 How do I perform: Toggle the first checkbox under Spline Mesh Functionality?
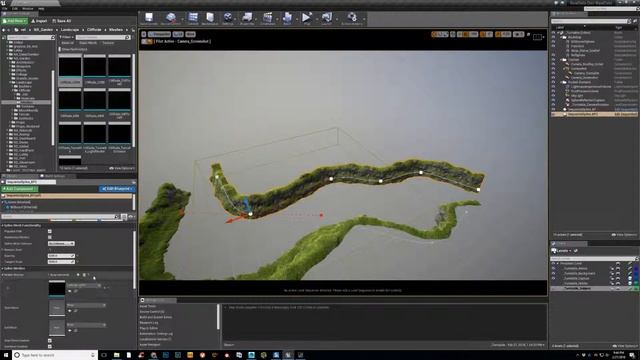tap(50, 231)
